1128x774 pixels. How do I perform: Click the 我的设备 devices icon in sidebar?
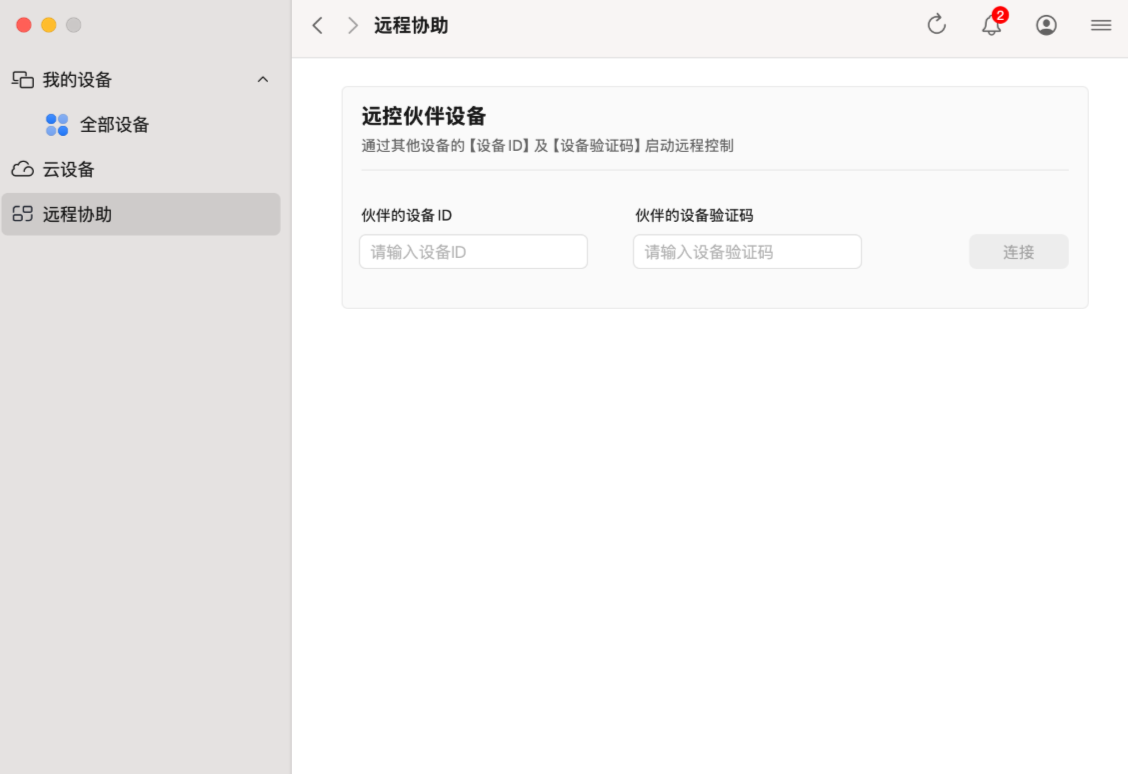coord(22,79)
